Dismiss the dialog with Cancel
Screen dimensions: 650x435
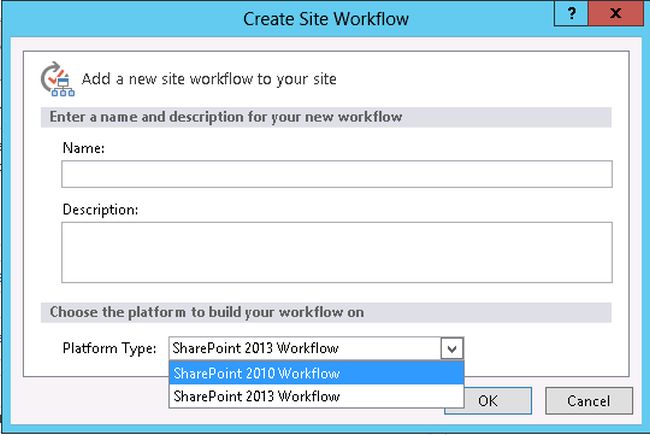(x=589, y=401)
